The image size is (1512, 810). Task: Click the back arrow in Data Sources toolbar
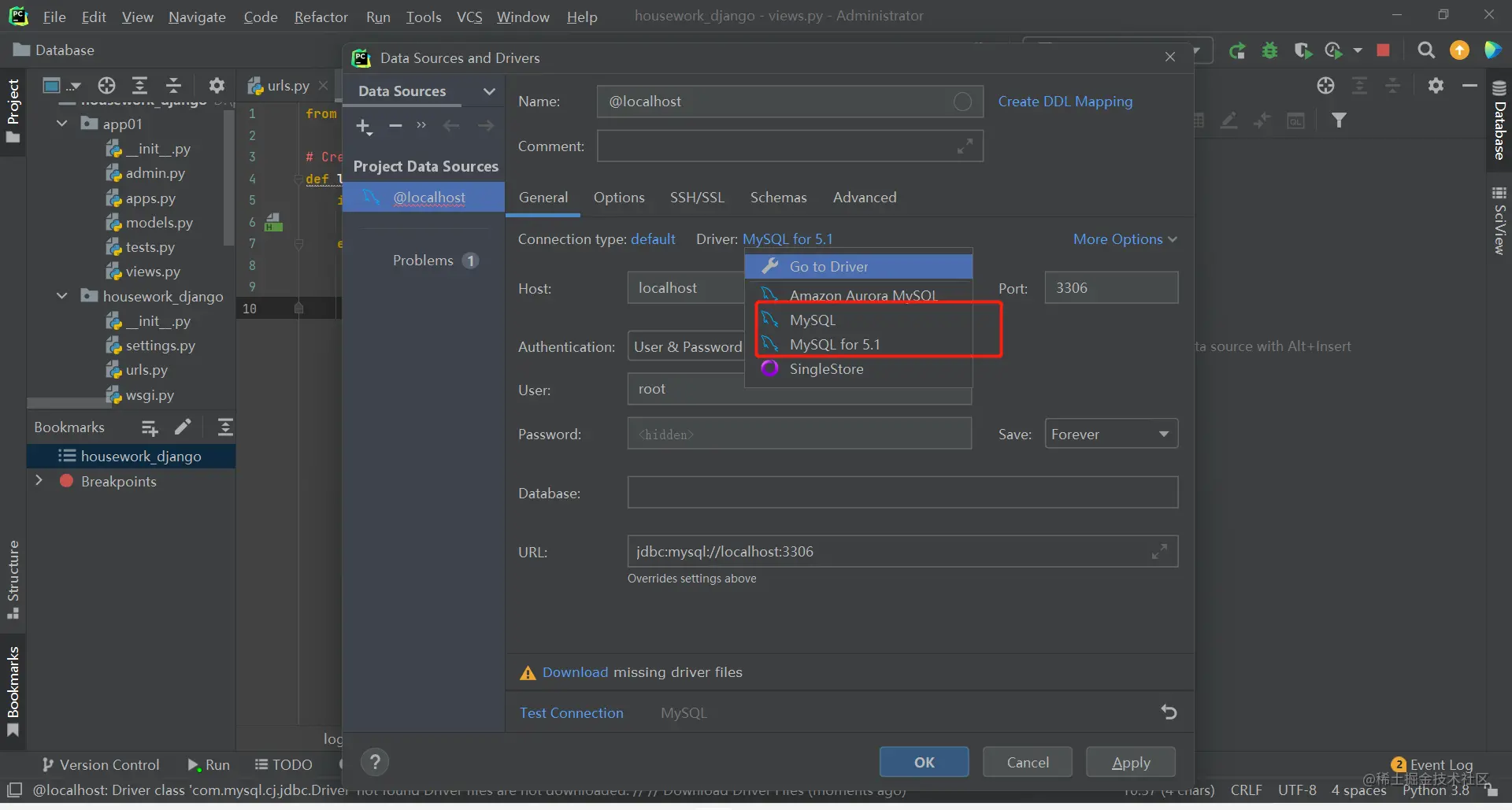pyautogui.click(x=451, y=126)
